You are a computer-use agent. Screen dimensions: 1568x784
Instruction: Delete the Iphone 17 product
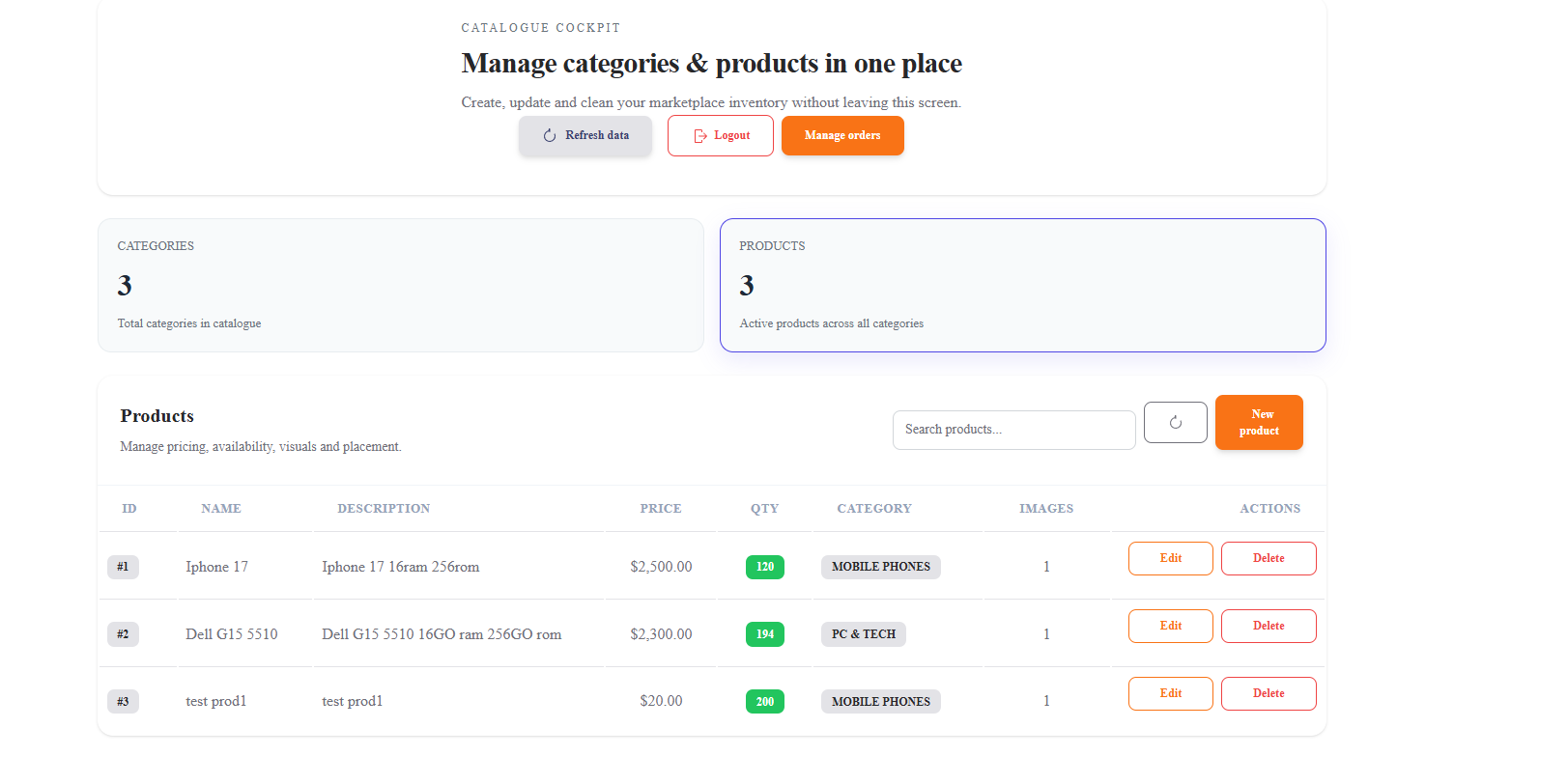click(1269, 559)
